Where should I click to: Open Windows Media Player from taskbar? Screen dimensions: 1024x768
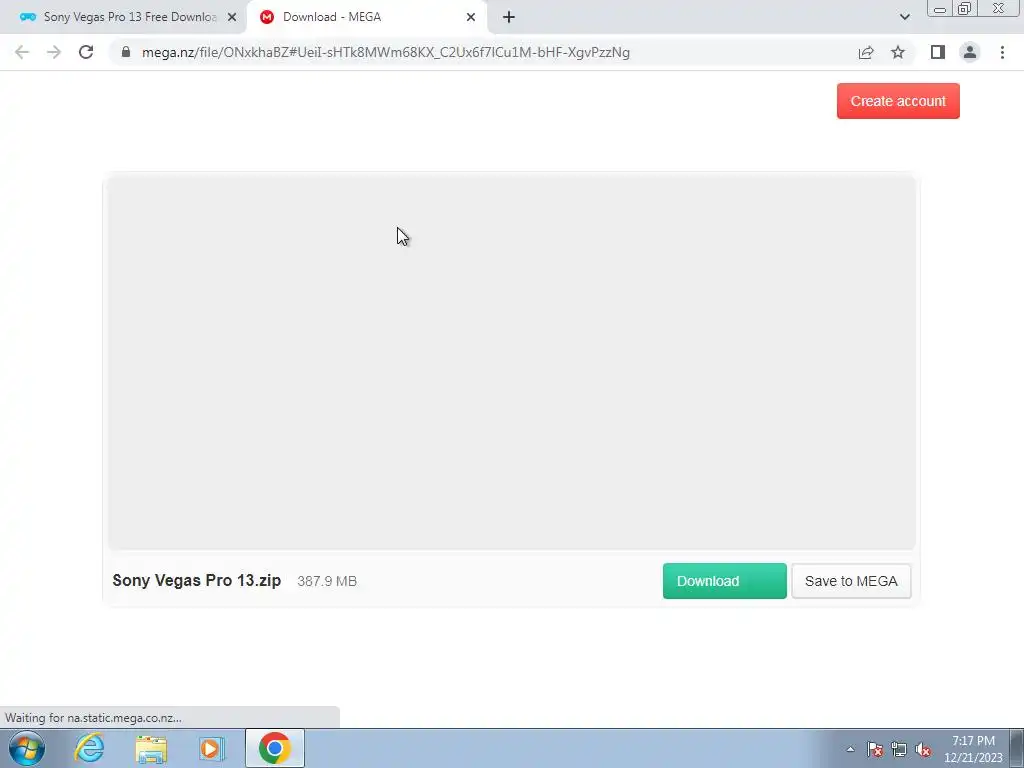tap(212, 748)
